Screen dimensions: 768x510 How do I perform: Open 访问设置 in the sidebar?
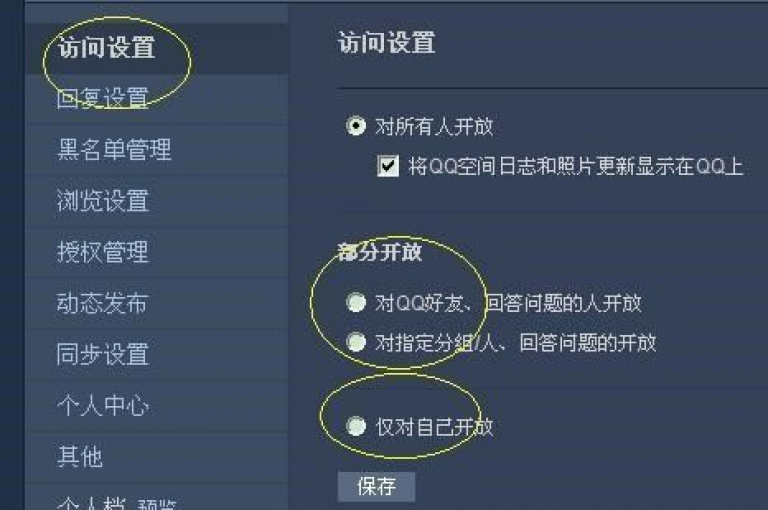coord(157,48)
